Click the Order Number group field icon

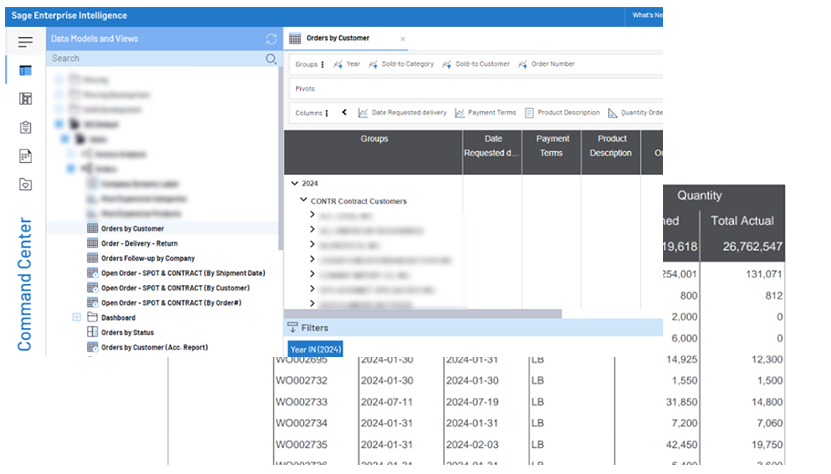523,64
